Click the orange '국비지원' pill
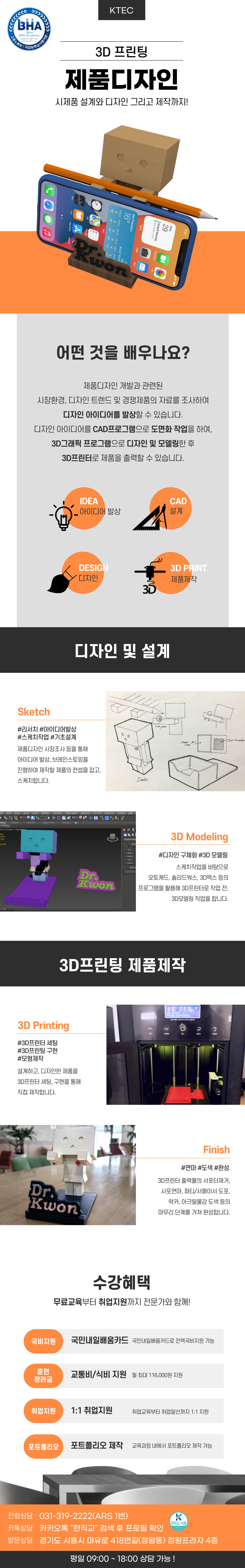The image size is (245, 1568). [x=43, y=1342]
